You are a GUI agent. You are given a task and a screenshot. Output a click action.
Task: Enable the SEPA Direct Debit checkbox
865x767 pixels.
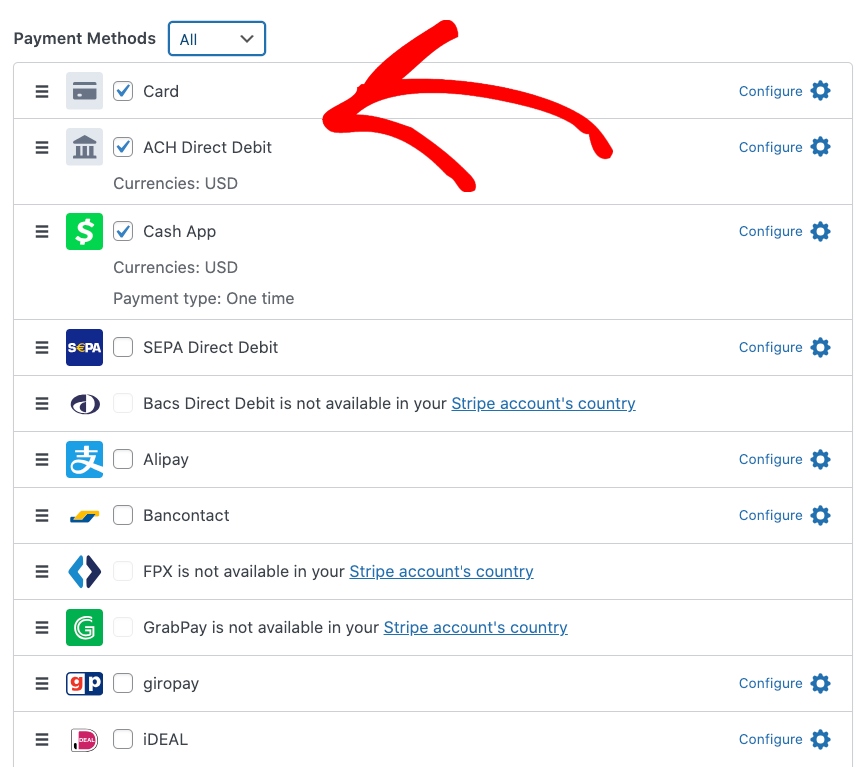pyautogui.click(x=123, y=347)
